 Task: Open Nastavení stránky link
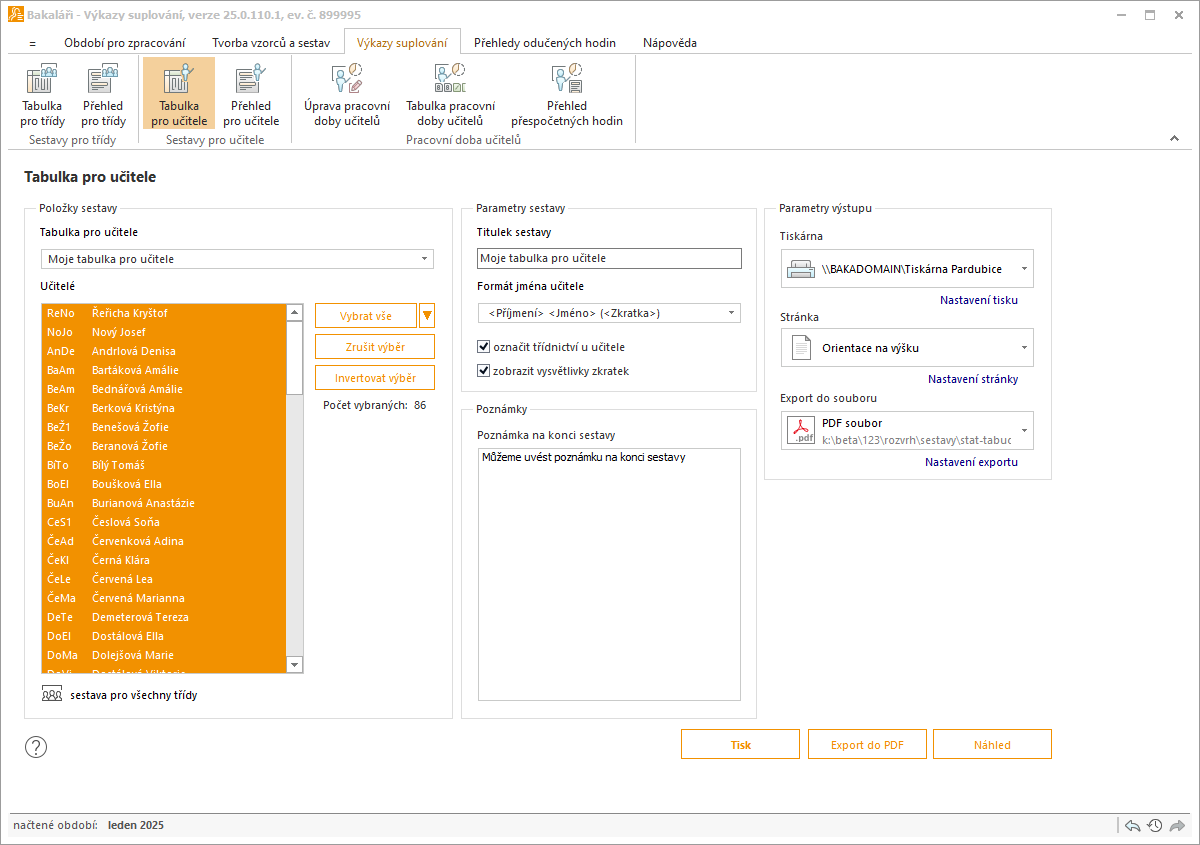(973, 379)
